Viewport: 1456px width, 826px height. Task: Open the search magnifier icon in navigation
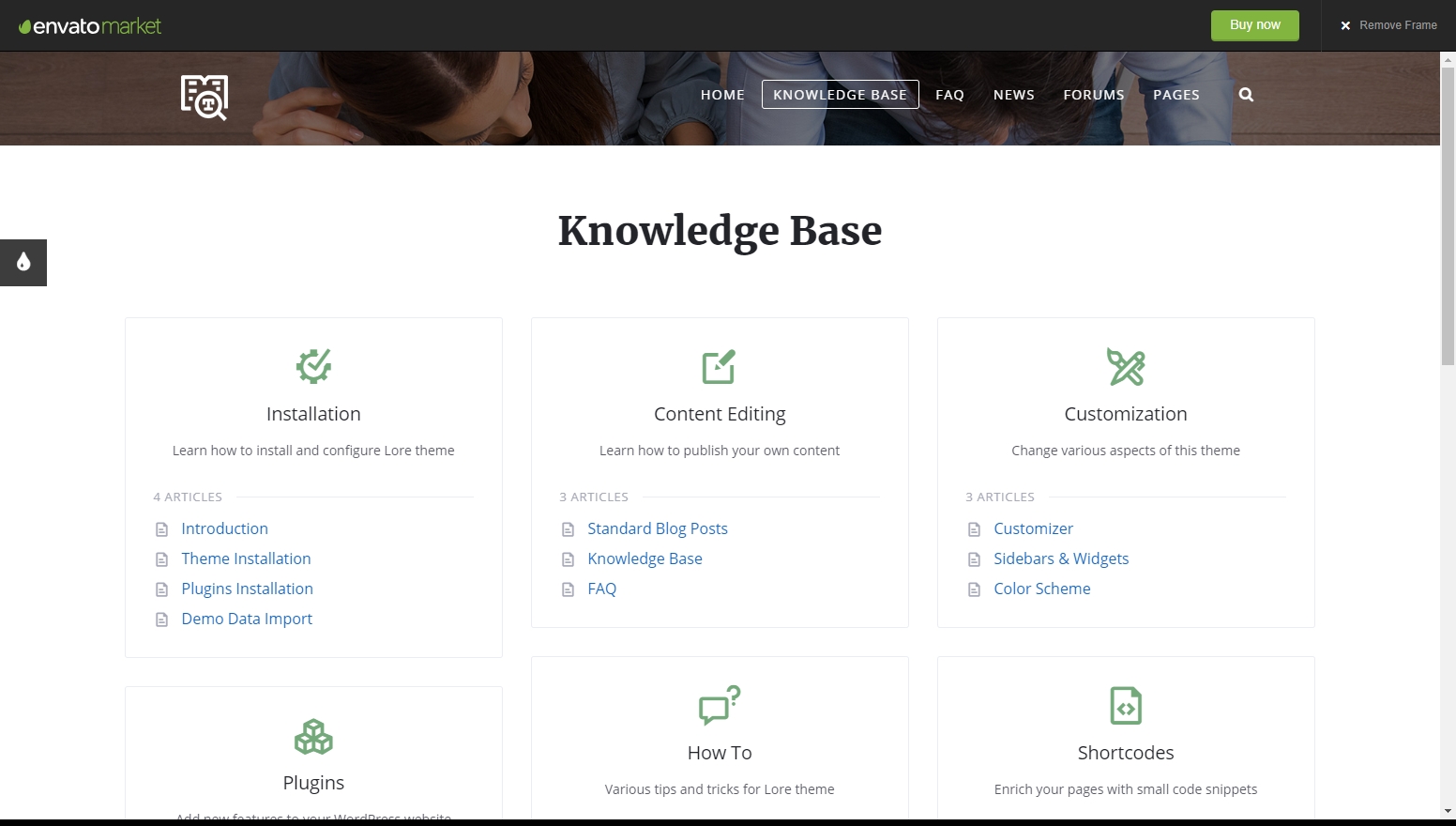1246,95
